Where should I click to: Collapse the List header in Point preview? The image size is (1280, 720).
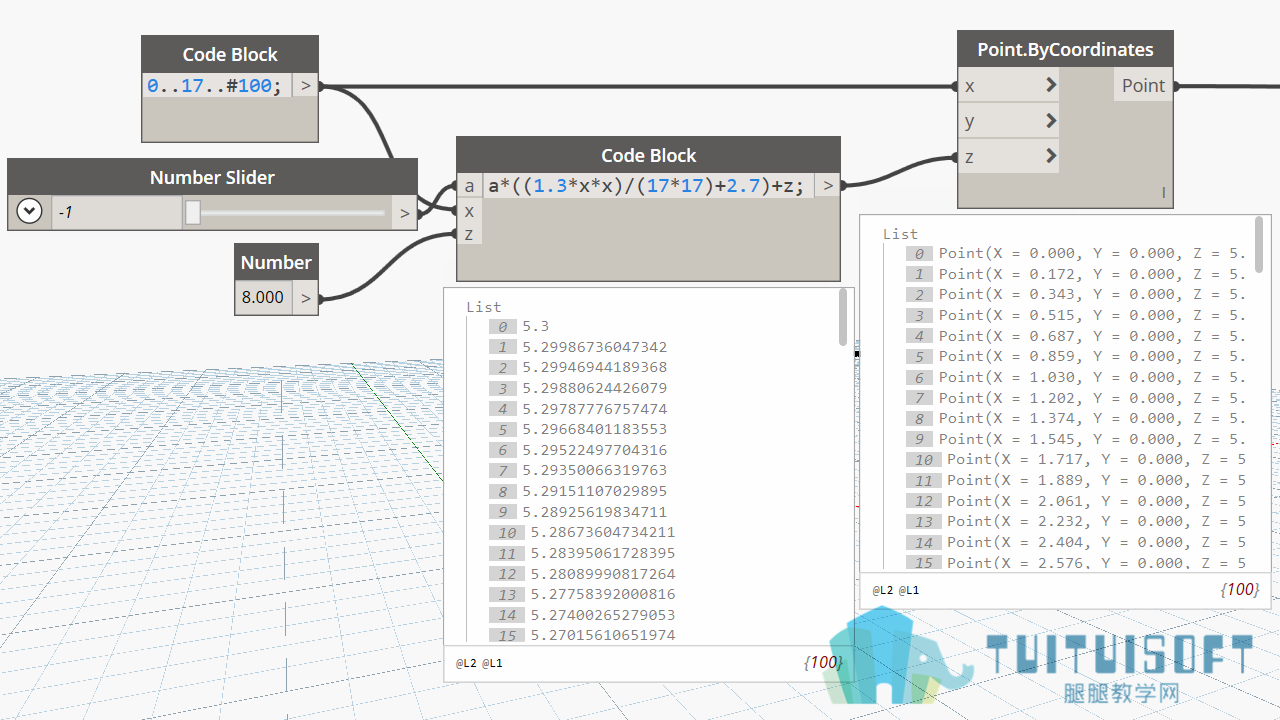[900, 234]
